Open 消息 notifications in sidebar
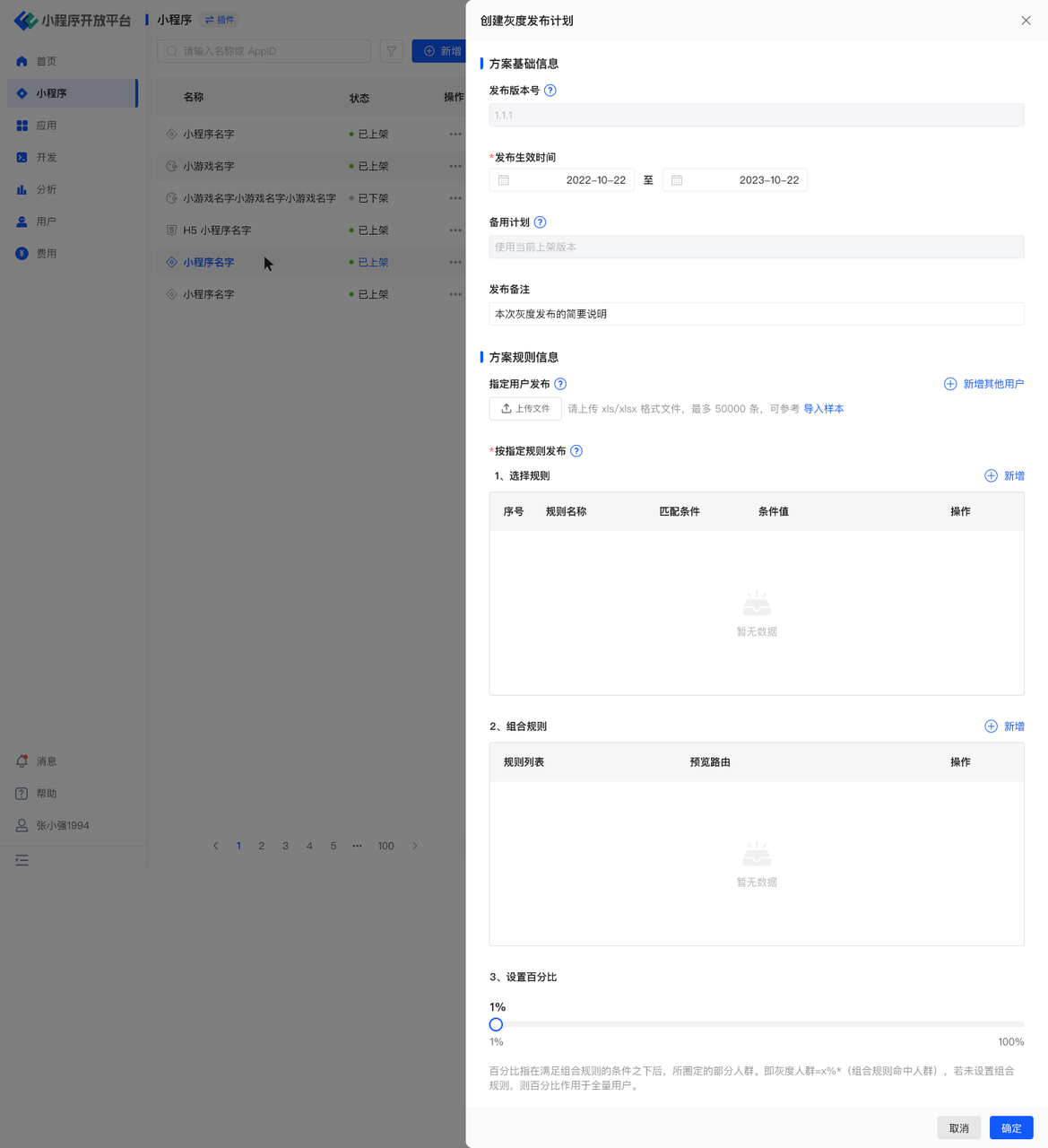The width and height of the screenshot is (1048, 1148). pos(46,761)
